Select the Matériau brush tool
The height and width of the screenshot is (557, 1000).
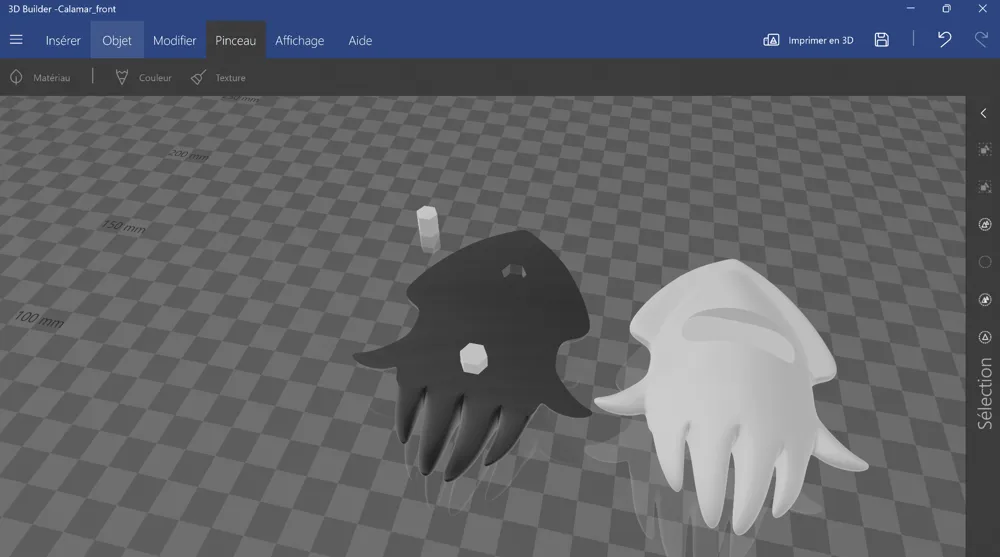[40, 77]
